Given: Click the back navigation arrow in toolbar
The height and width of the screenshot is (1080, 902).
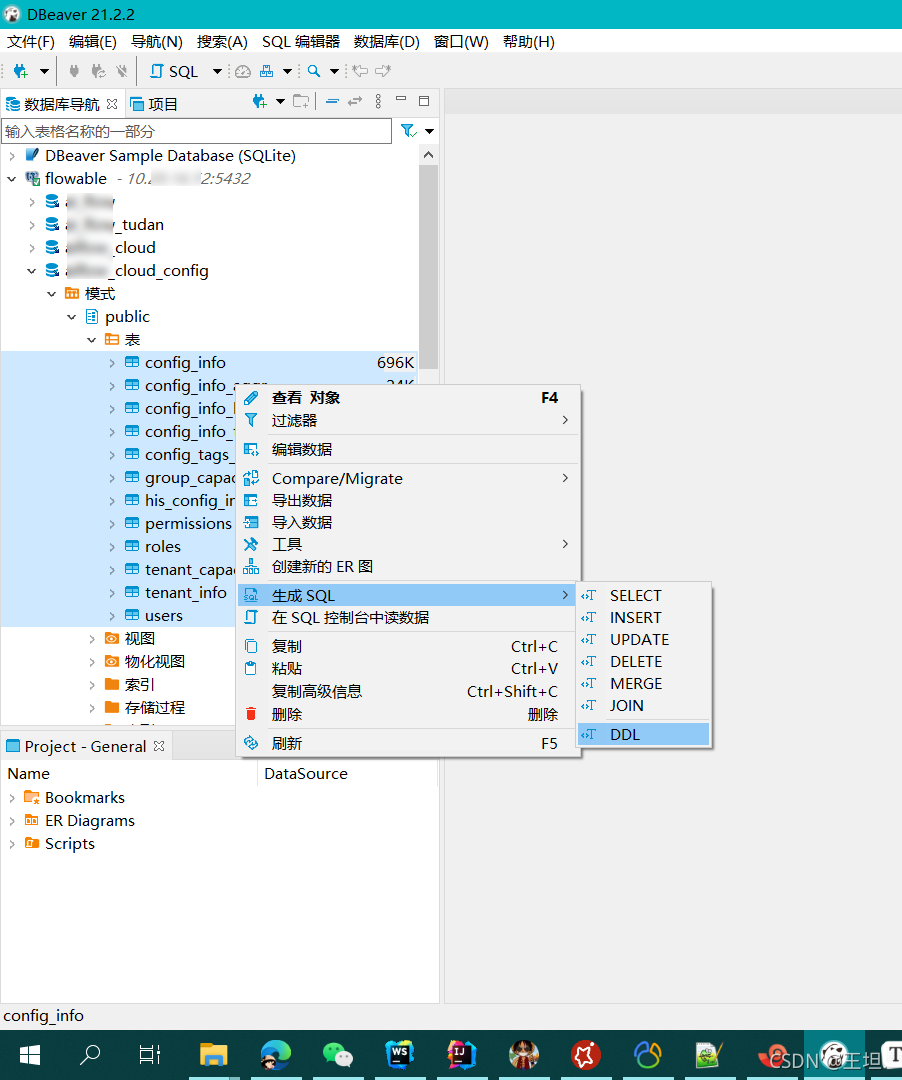Looking at the screenshot, I should 360,71.
